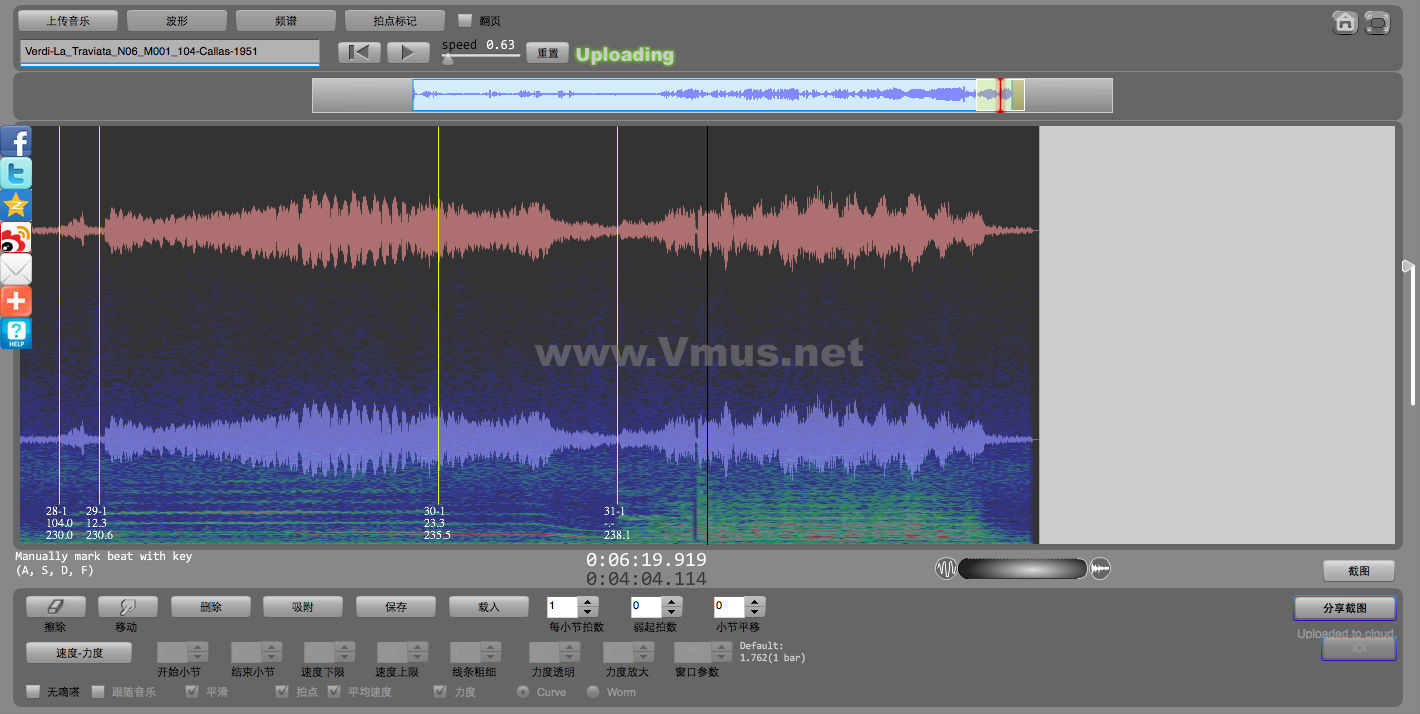Click the overview waveform navigation strip
This screenshot has height=714, width=1420.
click(x=712, y=95)
